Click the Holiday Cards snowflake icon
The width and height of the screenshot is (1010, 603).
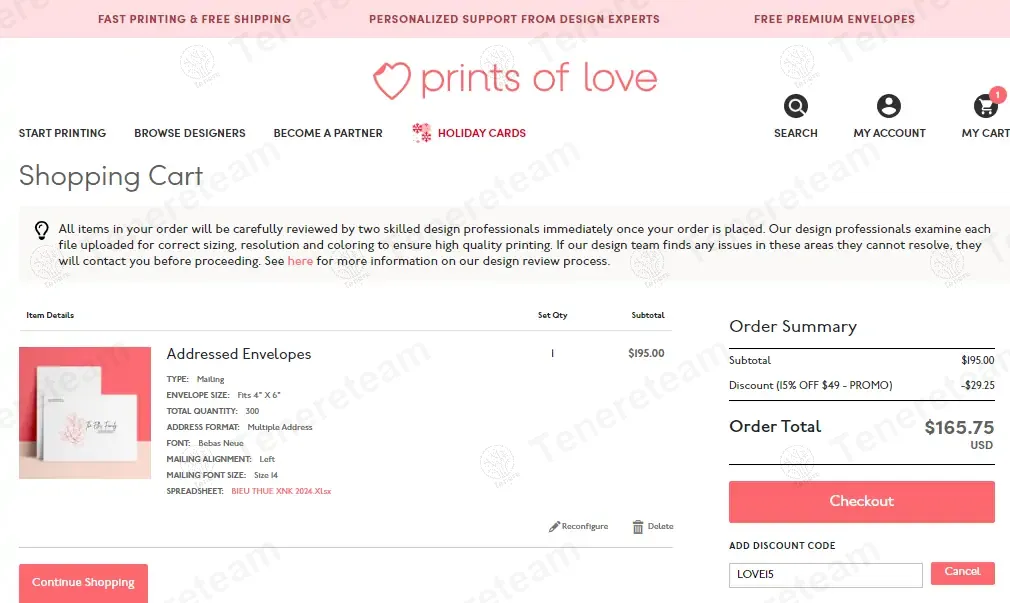(x=422, y=133)
